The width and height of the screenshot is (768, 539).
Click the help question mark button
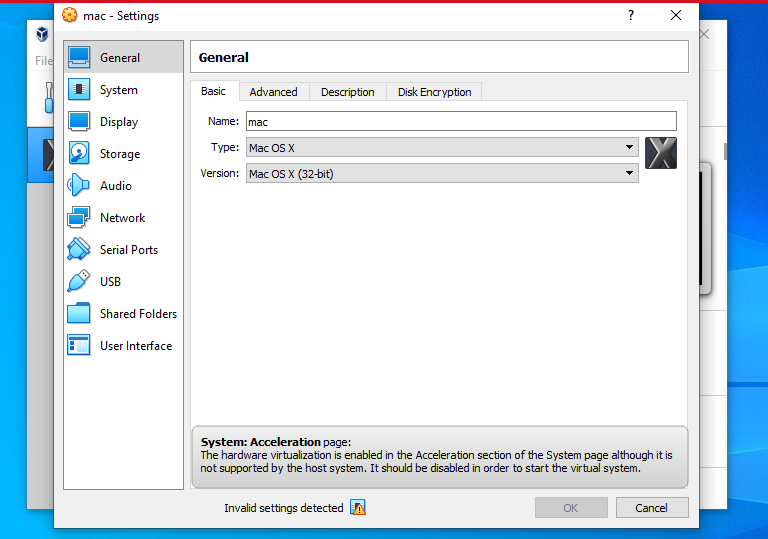pyautogui.click(x=631, y=15)
